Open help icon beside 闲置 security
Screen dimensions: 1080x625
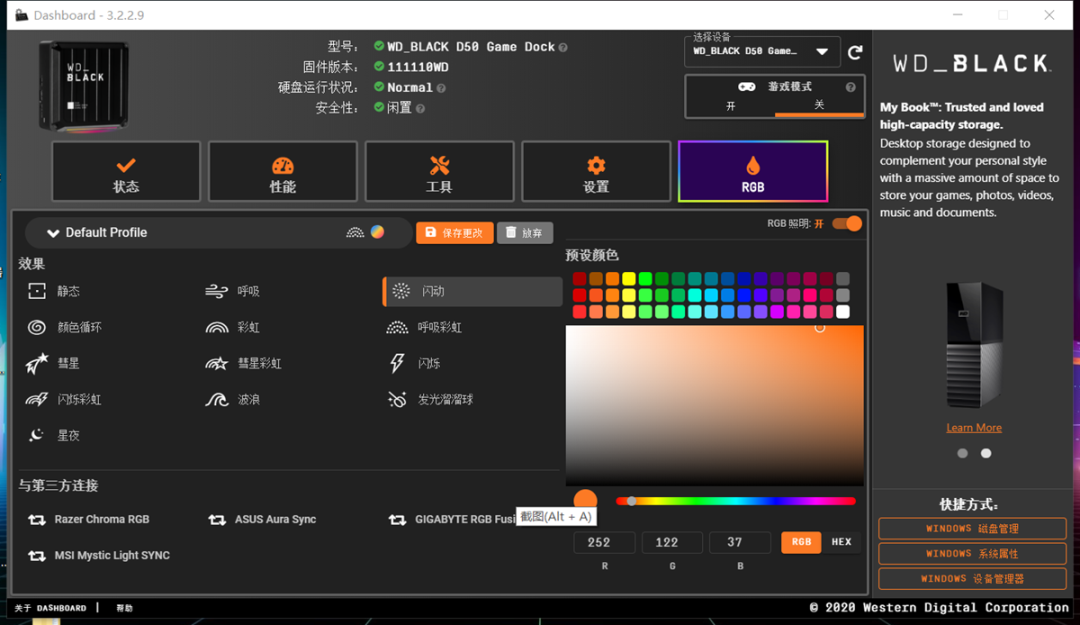tap(420, 108)
